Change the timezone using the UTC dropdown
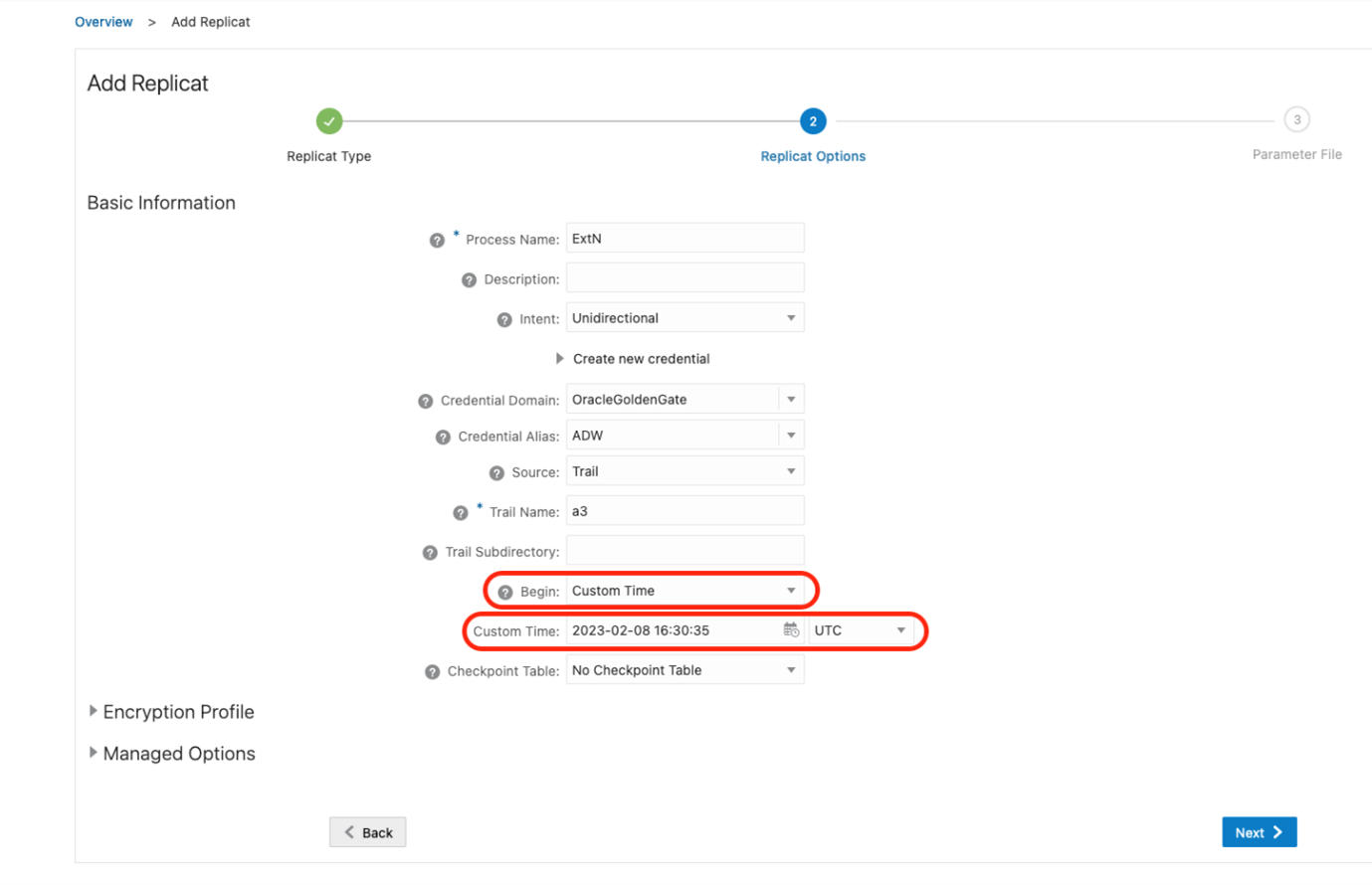The width and height of the screenshot is (1372, 885). tap(901, 629)
